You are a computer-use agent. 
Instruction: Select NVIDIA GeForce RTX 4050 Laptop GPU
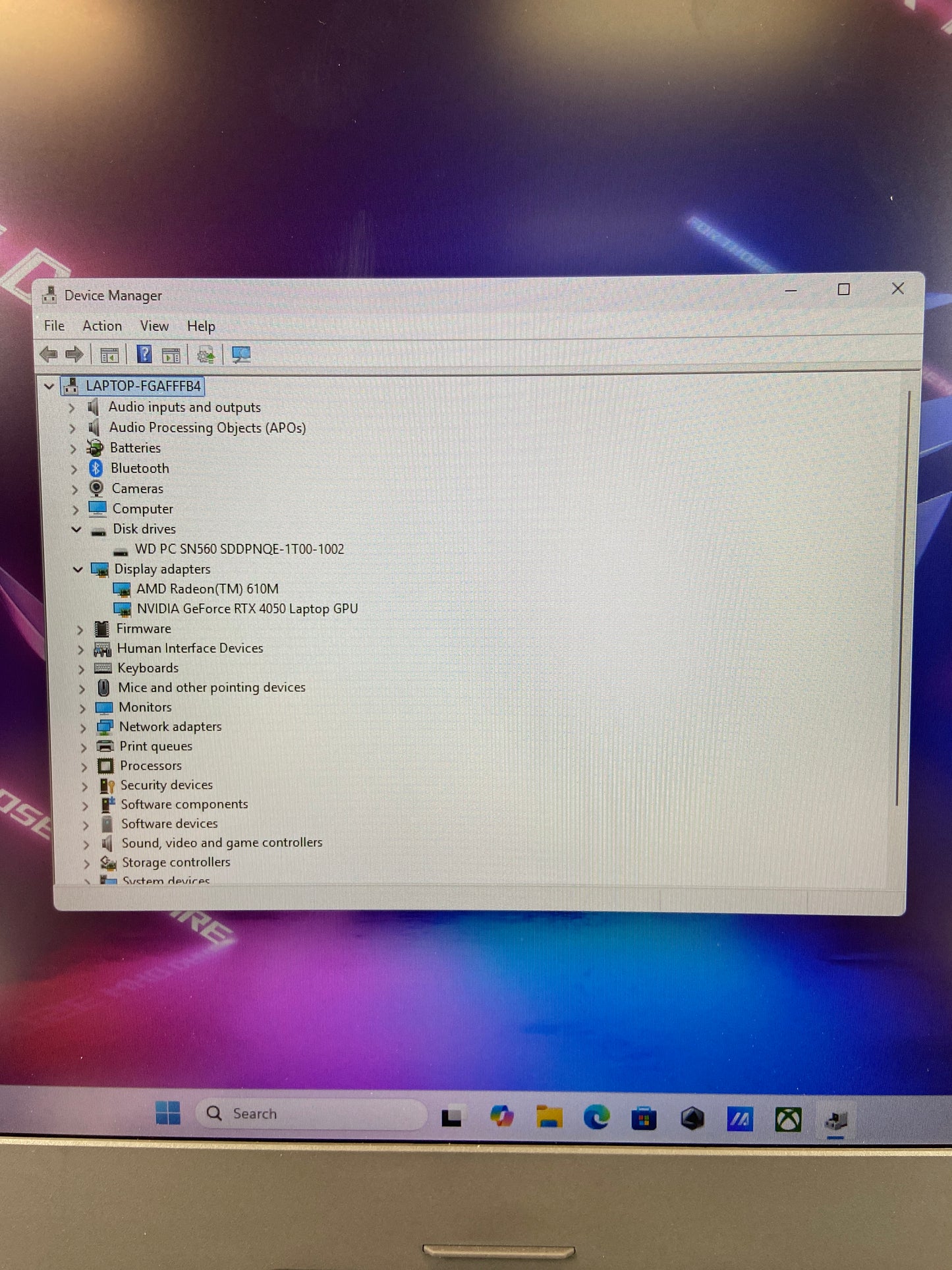pyautogui.click(x=247, y=609)
